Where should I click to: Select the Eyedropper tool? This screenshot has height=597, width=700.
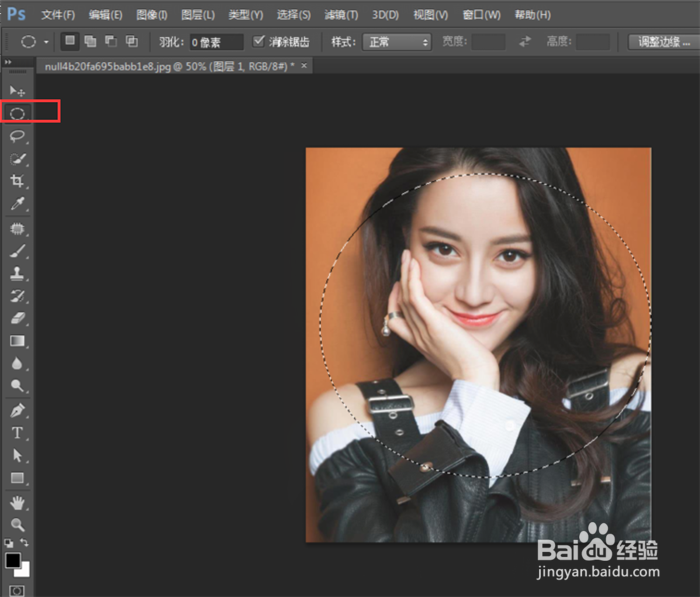click(17, 204)
